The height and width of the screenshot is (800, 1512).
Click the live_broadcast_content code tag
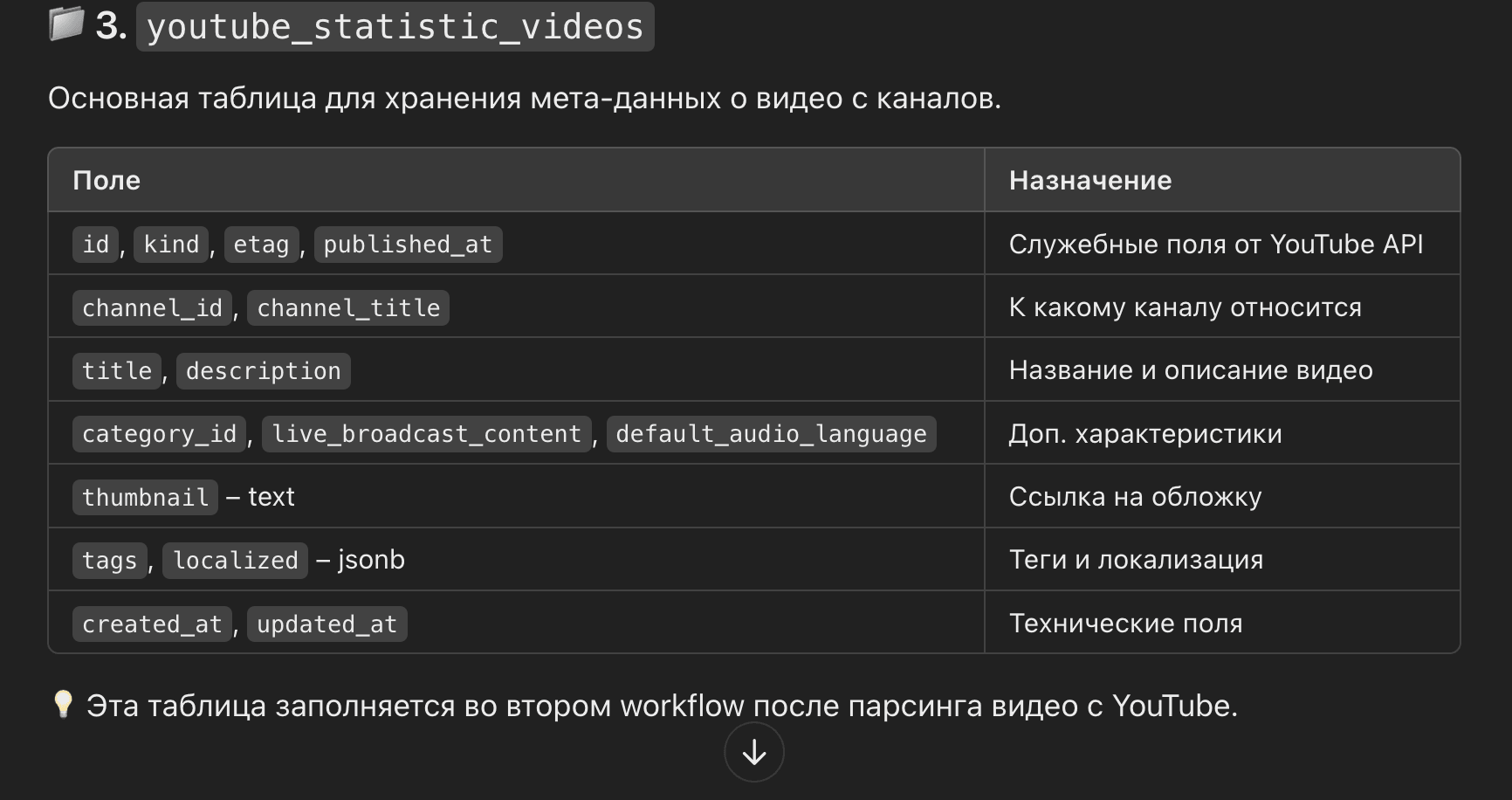425,433
